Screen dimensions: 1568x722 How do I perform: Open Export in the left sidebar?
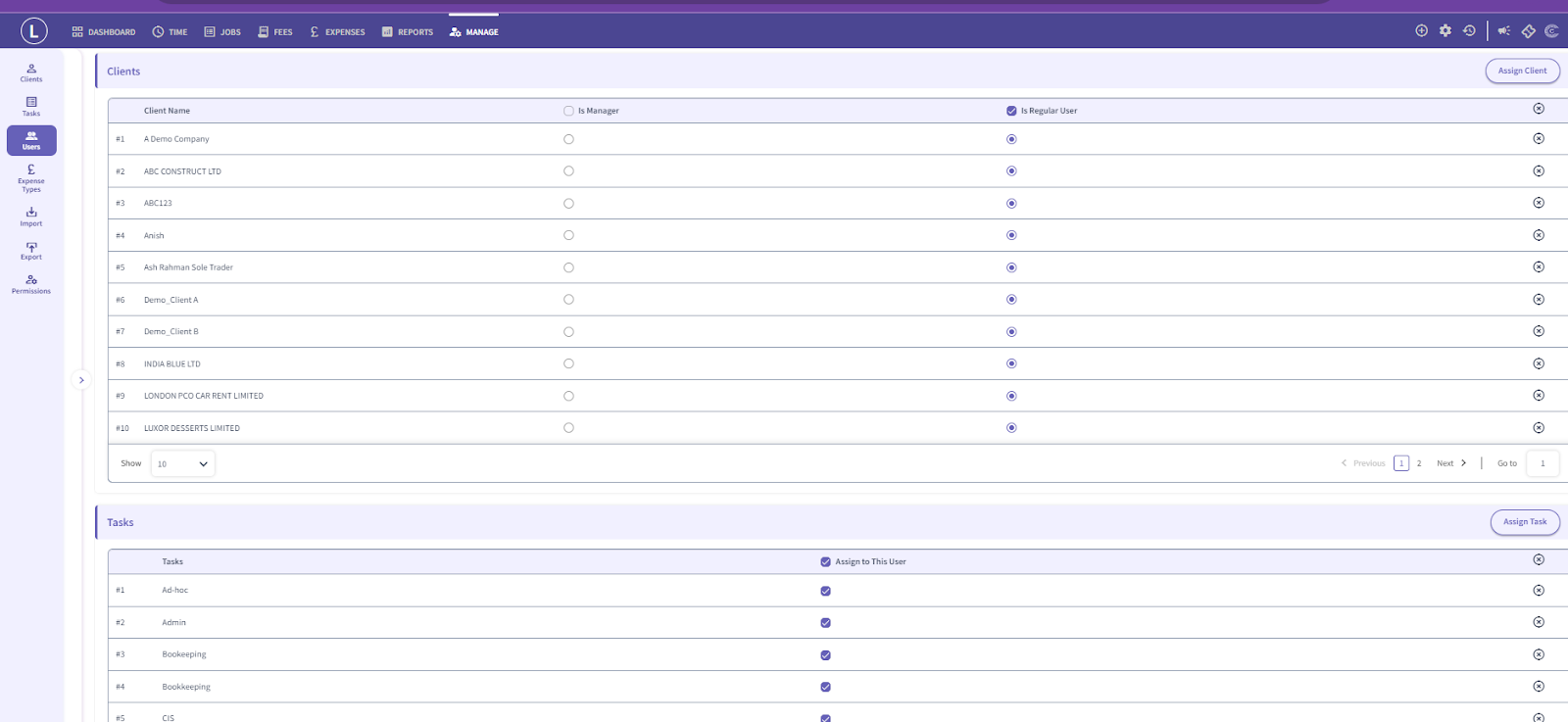[x=31, y=251]
